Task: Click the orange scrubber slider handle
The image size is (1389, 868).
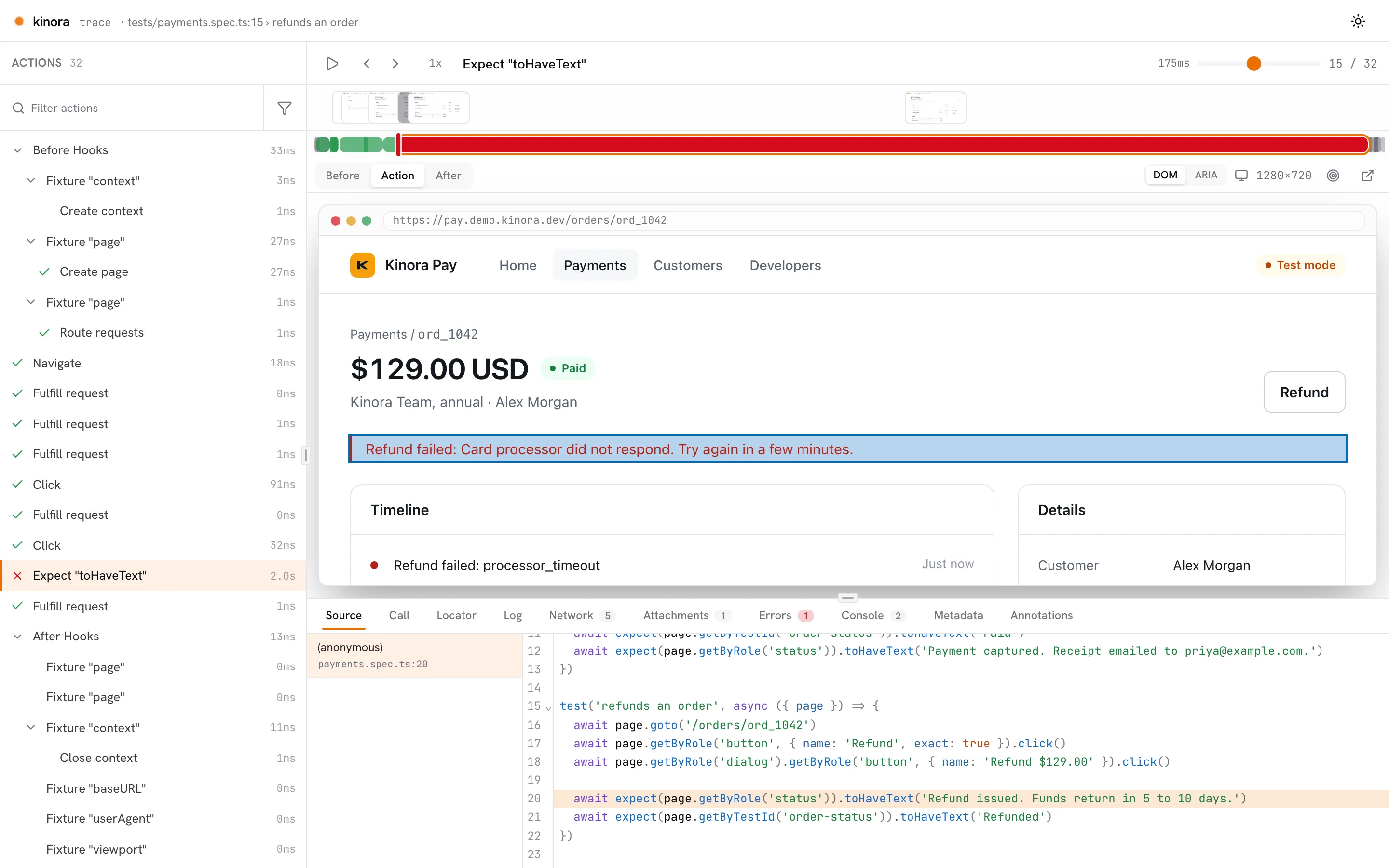Action: (x=1253, y=64)
